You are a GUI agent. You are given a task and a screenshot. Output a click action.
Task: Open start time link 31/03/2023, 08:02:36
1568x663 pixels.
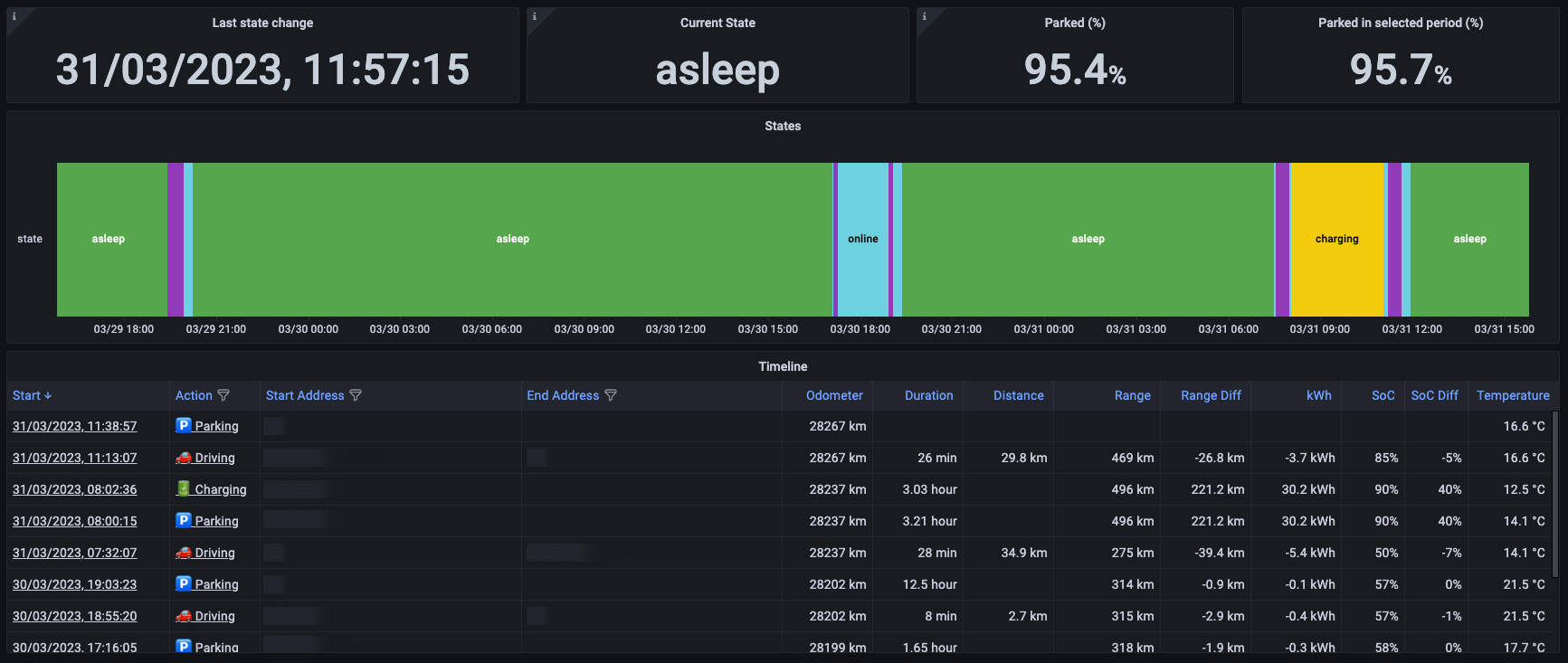tap(74, 489)
